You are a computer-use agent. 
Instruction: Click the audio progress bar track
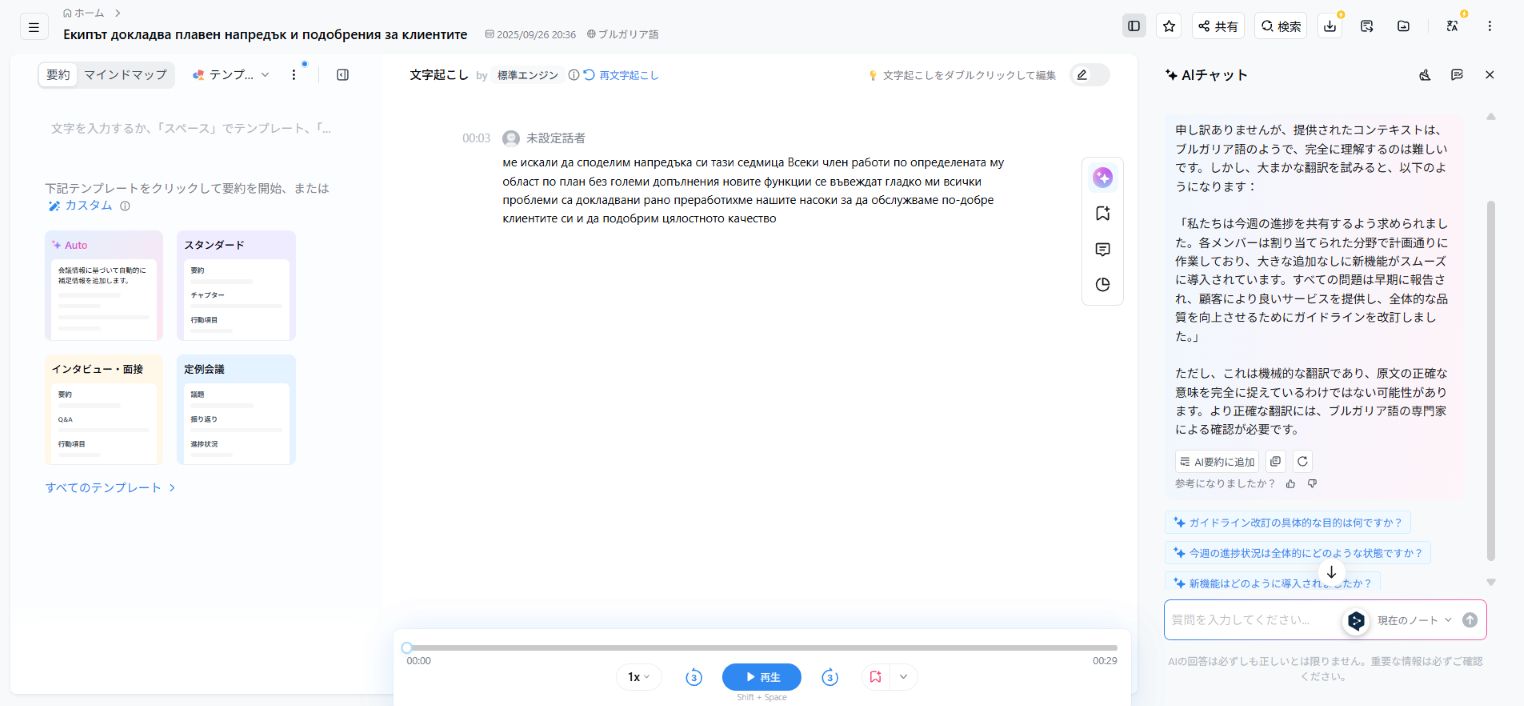761,648
